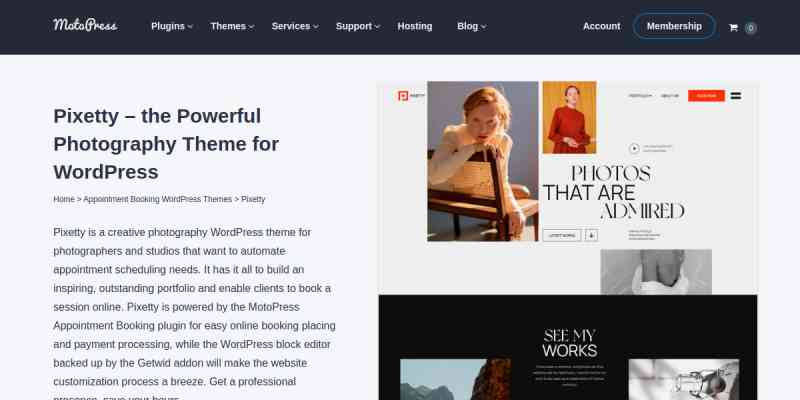800x400 pixels.
Task: Click the Latest Works button in preview
Action: [x=562, y=235]
